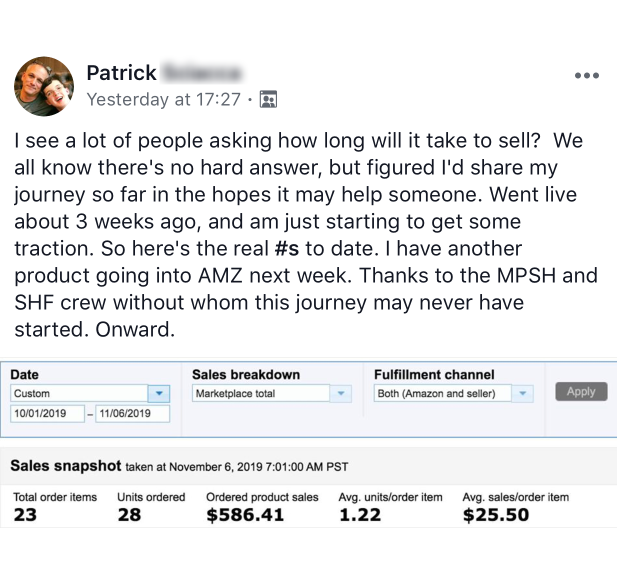Open Patrick's profile via name link
This screenshot has height=576, width=621.
(121, 73)
